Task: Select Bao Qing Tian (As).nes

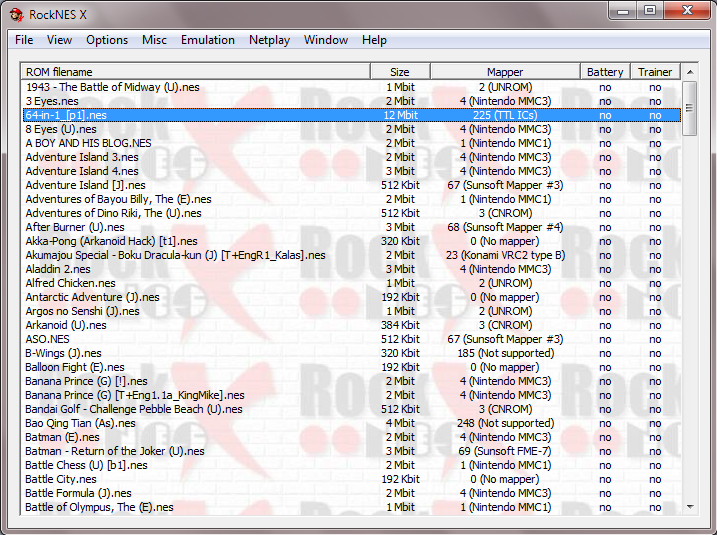Action: [x=80, y=423]
